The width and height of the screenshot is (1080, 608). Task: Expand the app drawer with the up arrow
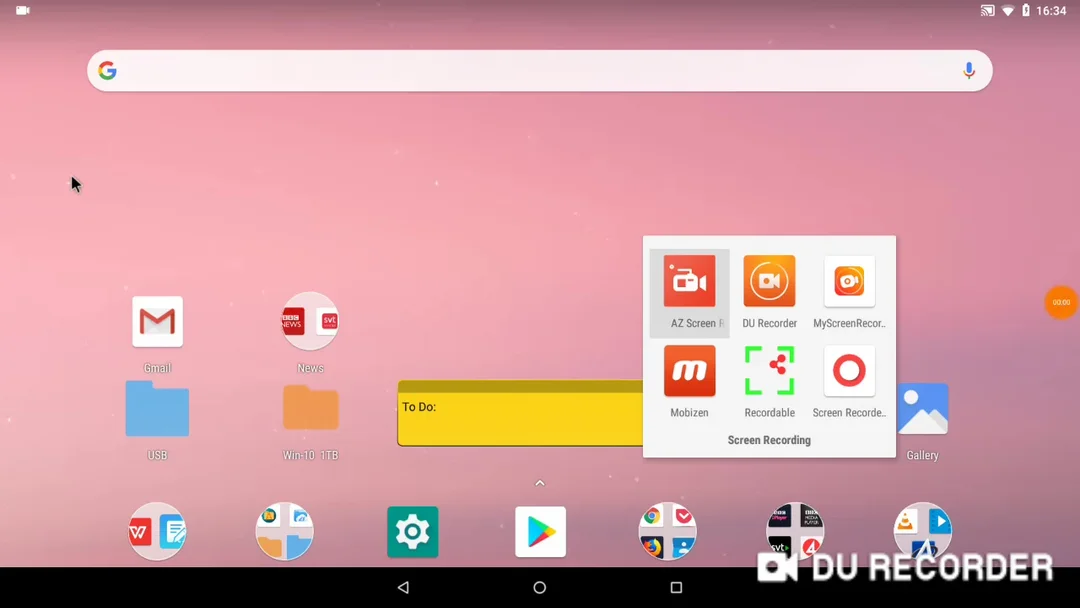click(540, 483)
